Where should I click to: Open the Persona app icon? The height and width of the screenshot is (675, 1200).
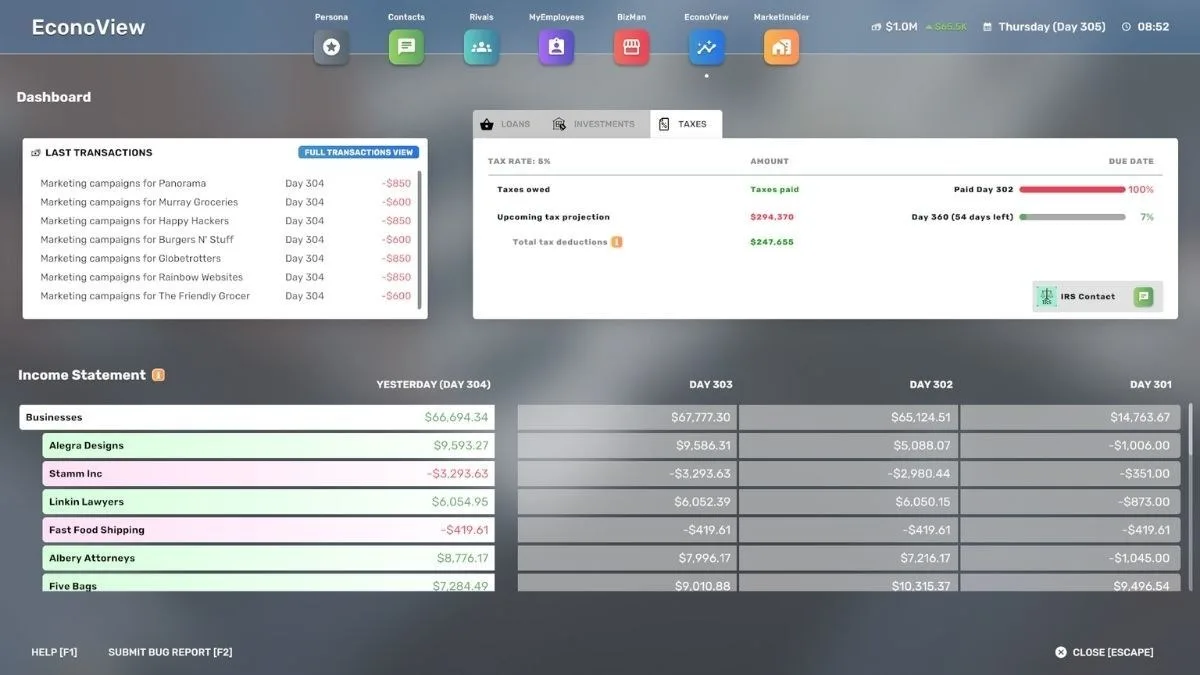point(331,47)
